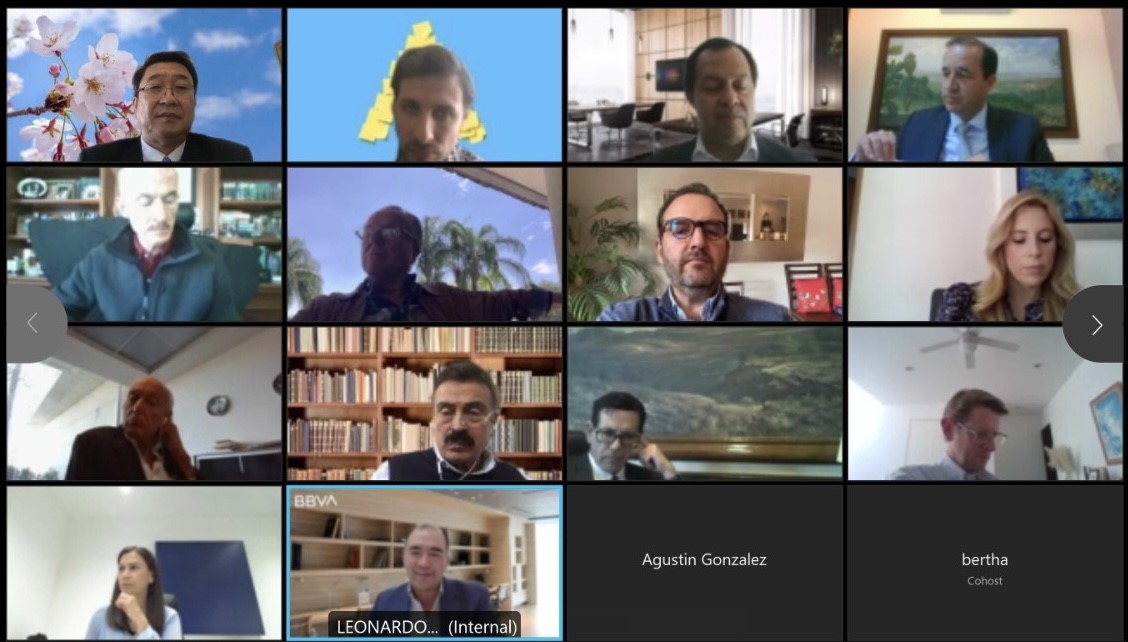1128x642 pixels.
Task: Select the man in teal jacket tile
Action: click(144, 244)
